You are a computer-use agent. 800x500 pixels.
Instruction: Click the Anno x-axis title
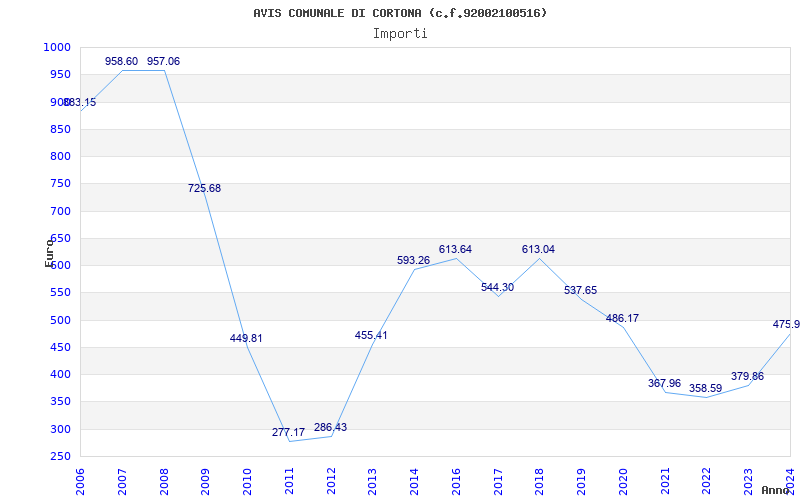pyautogui.click(x=776, y=490)
